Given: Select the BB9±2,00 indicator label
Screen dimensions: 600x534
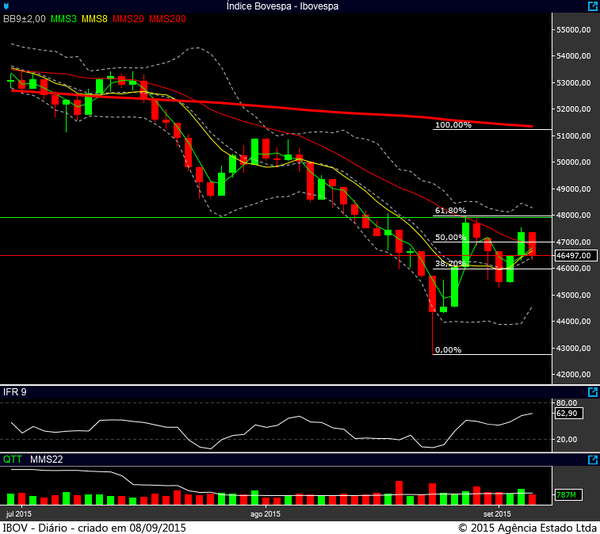Looking at the screenshot, I should click(x=24, y=19).
